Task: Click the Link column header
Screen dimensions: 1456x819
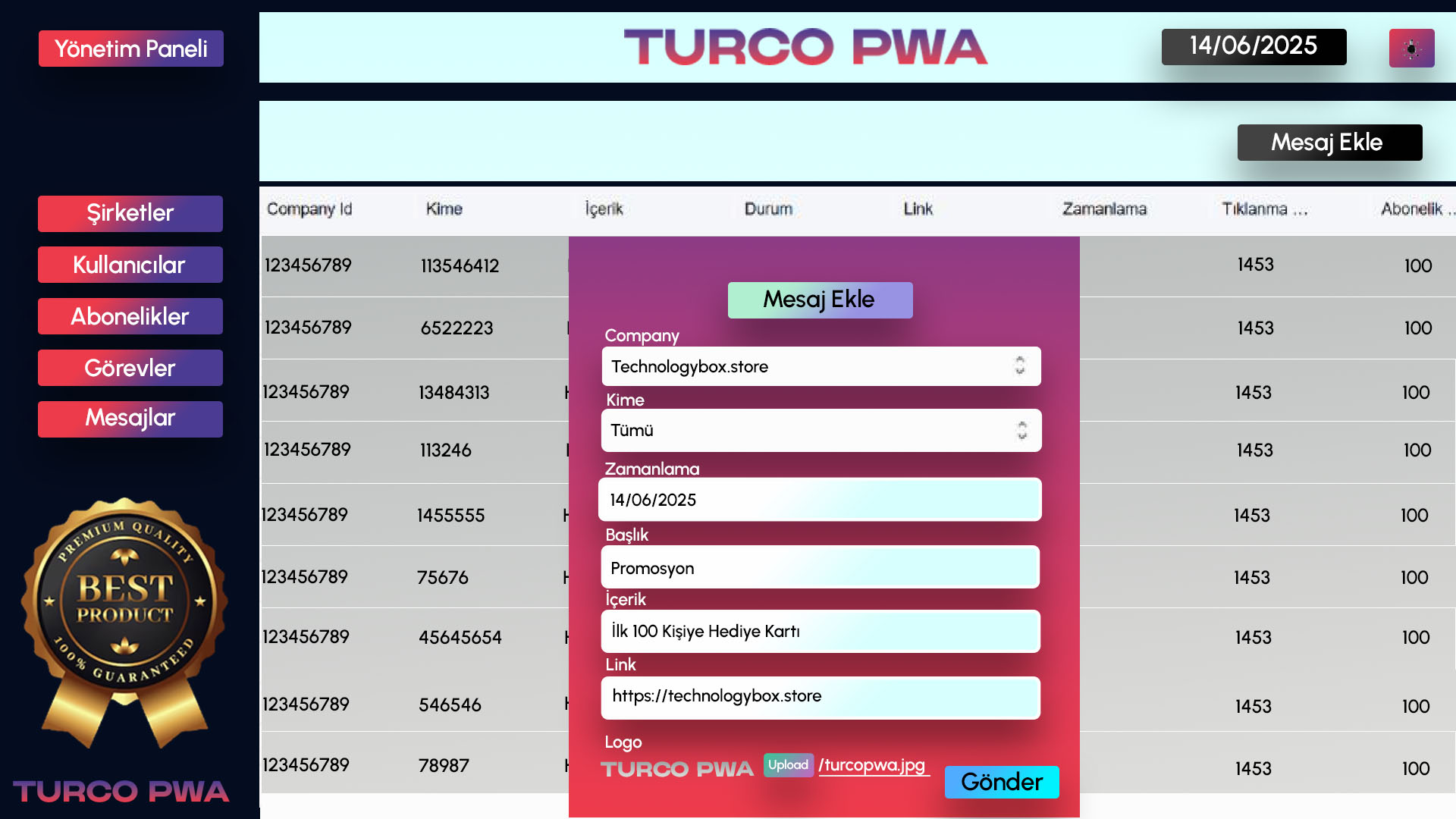Action: pos(918,209)
